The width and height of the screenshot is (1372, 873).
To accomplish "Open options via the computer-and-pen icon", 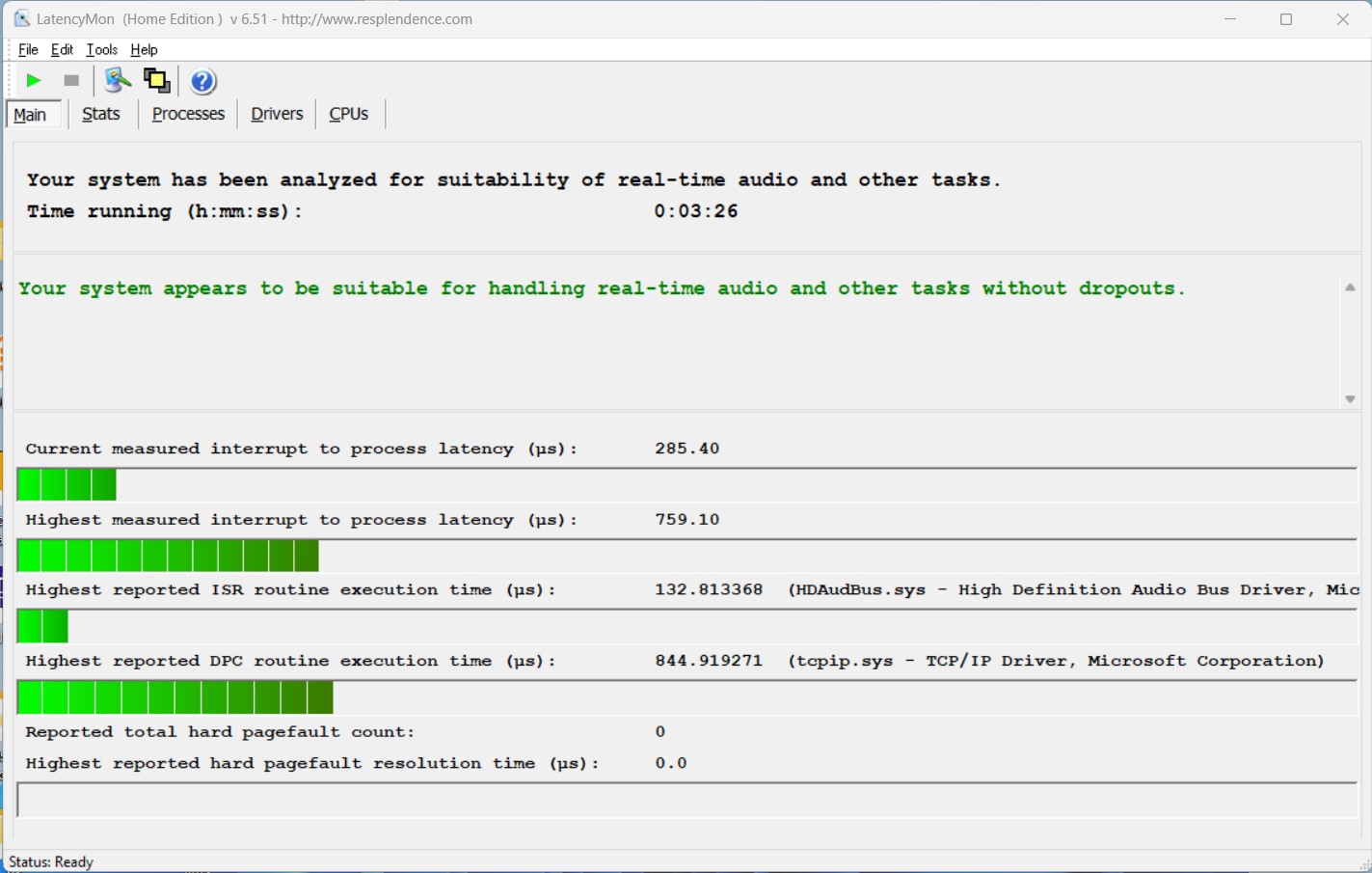I will click(x=118, y=81).
